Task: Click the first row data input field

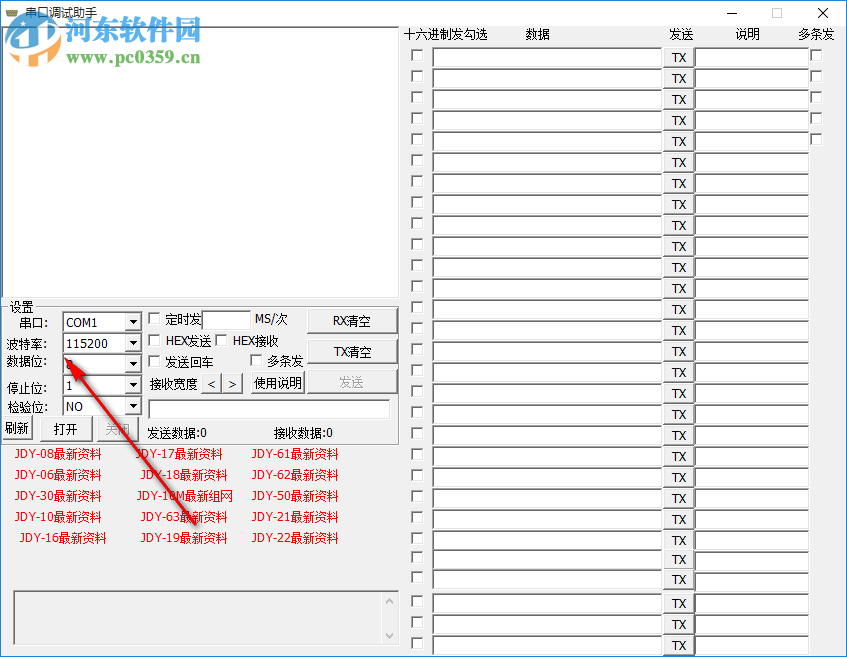Action: [x=547, y=57]
